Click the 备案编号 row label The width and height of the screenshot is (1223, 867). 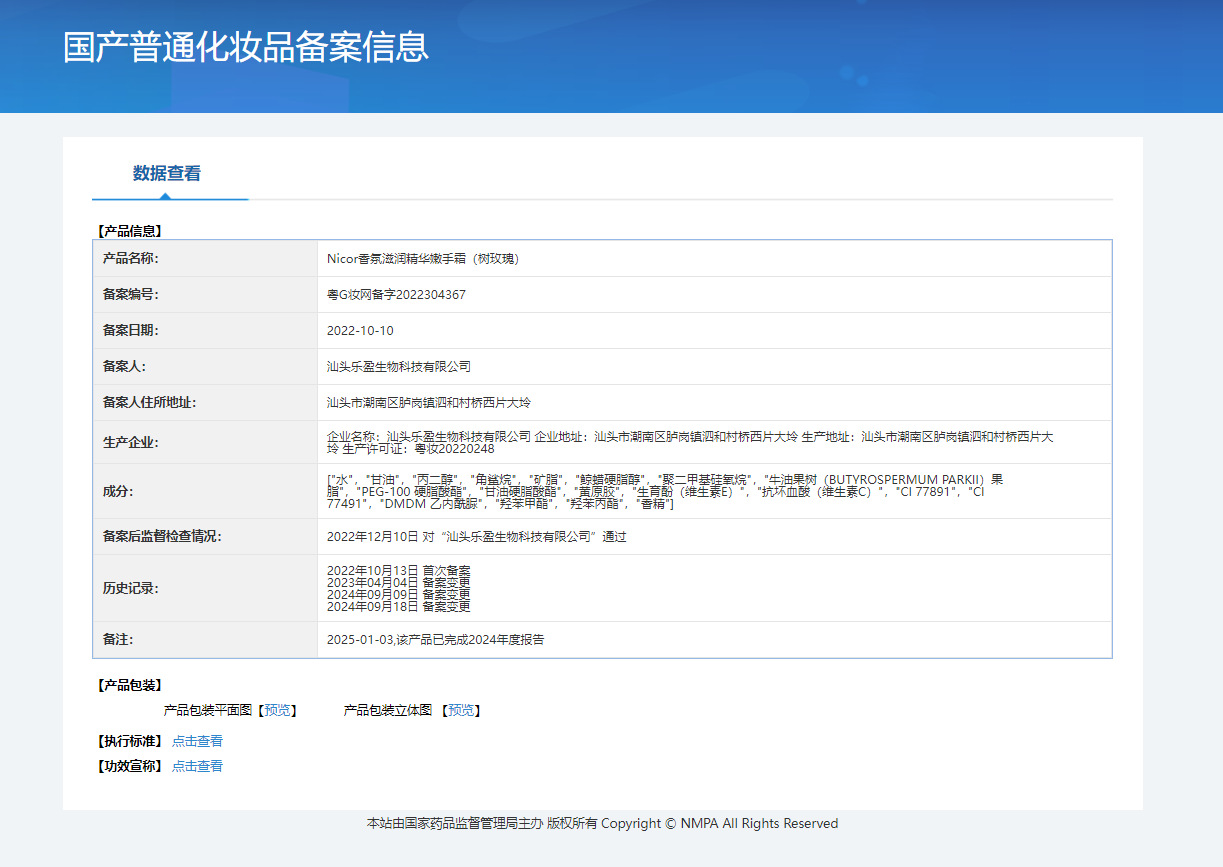(x=130, y=294)
